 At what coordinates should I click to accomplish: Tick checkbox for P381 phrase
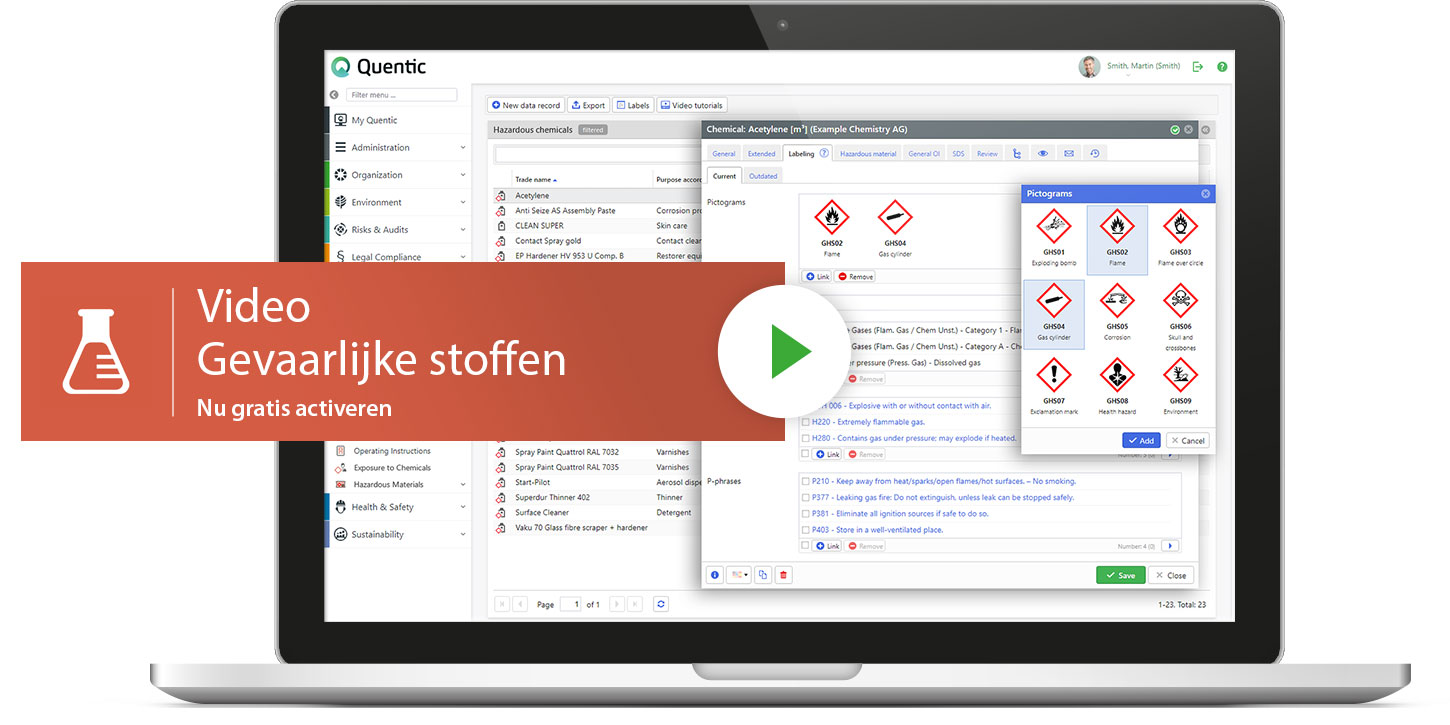(x=805, y=513)
